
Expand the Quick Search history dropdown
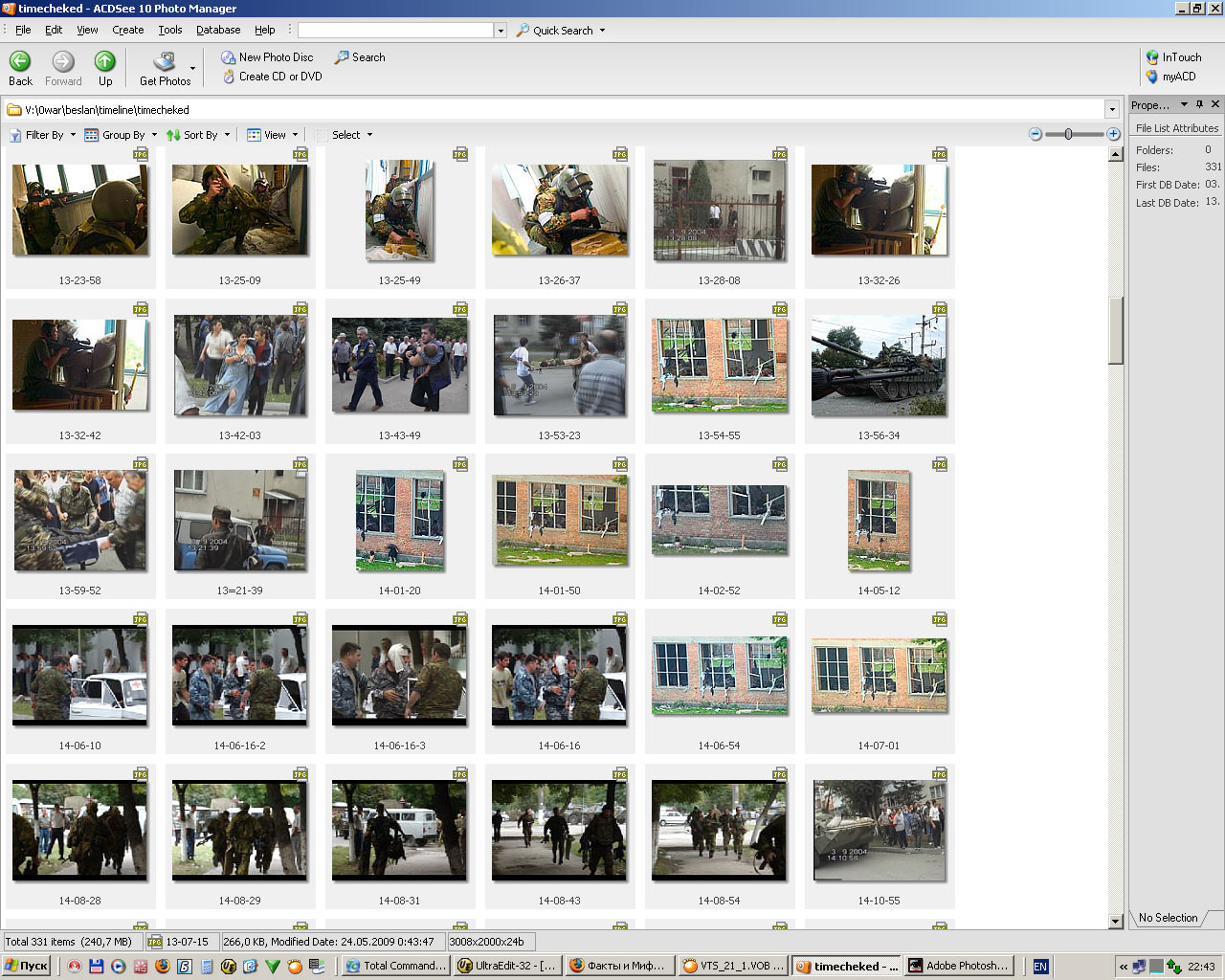[500, 31]
